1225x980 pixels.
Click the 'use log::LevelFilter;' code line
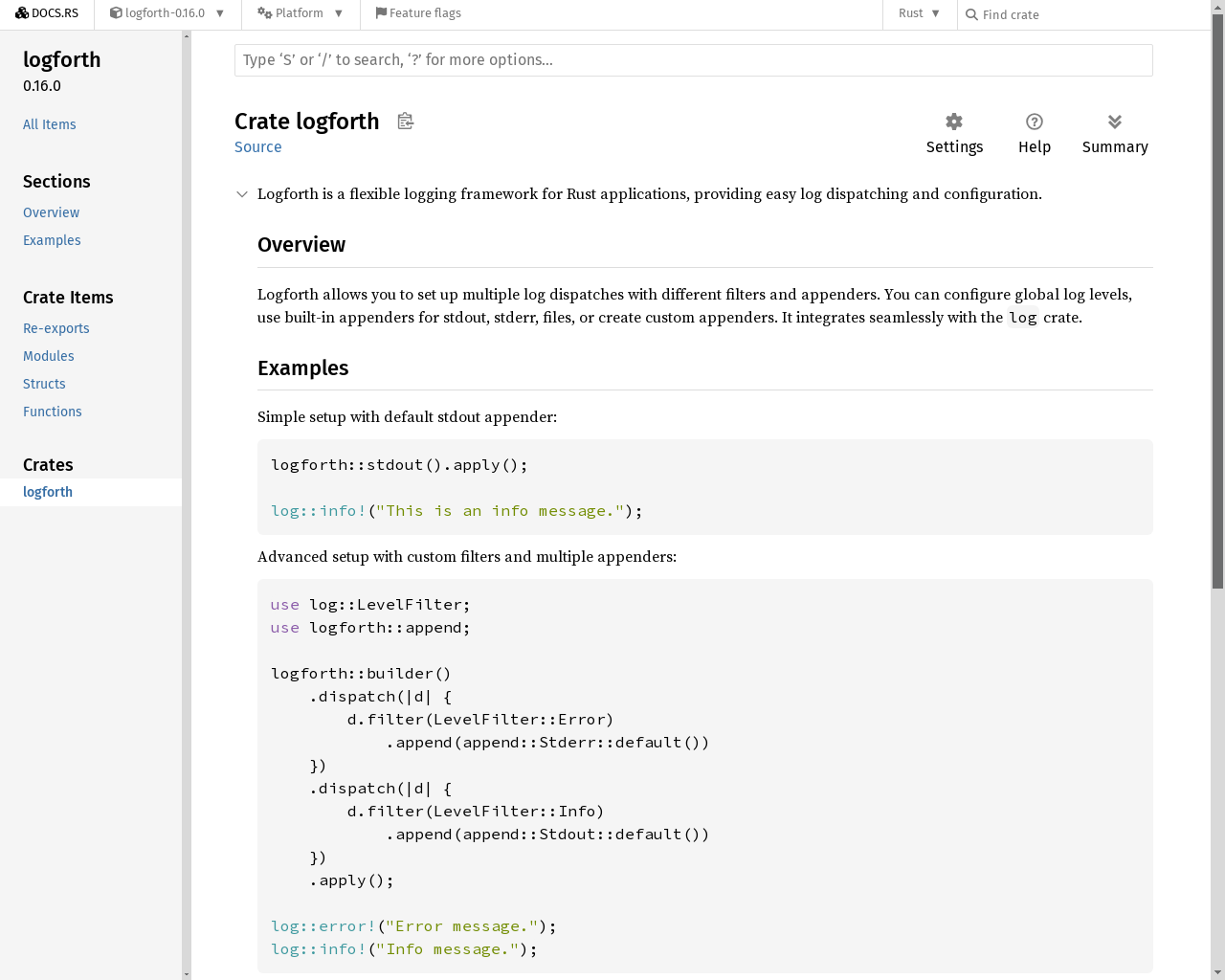pos(370,605)
